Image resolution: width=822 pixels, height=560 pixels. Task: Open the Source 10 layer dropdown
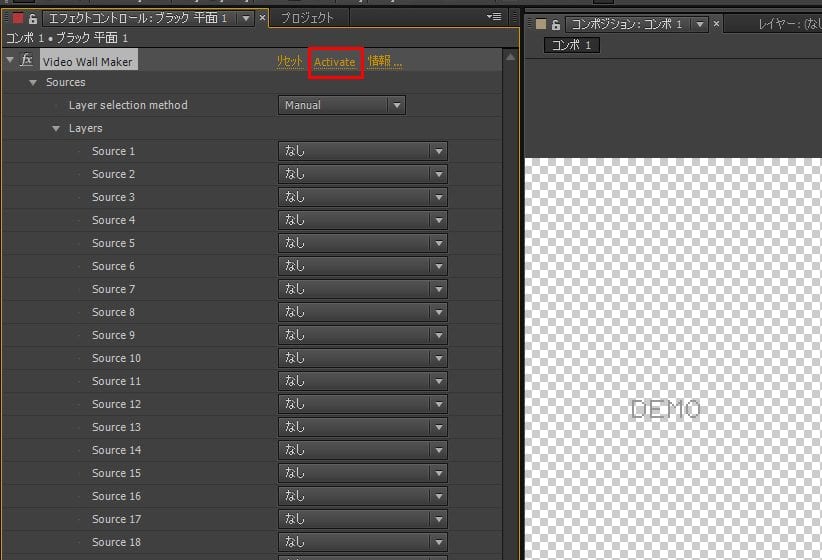pos(363,359)
